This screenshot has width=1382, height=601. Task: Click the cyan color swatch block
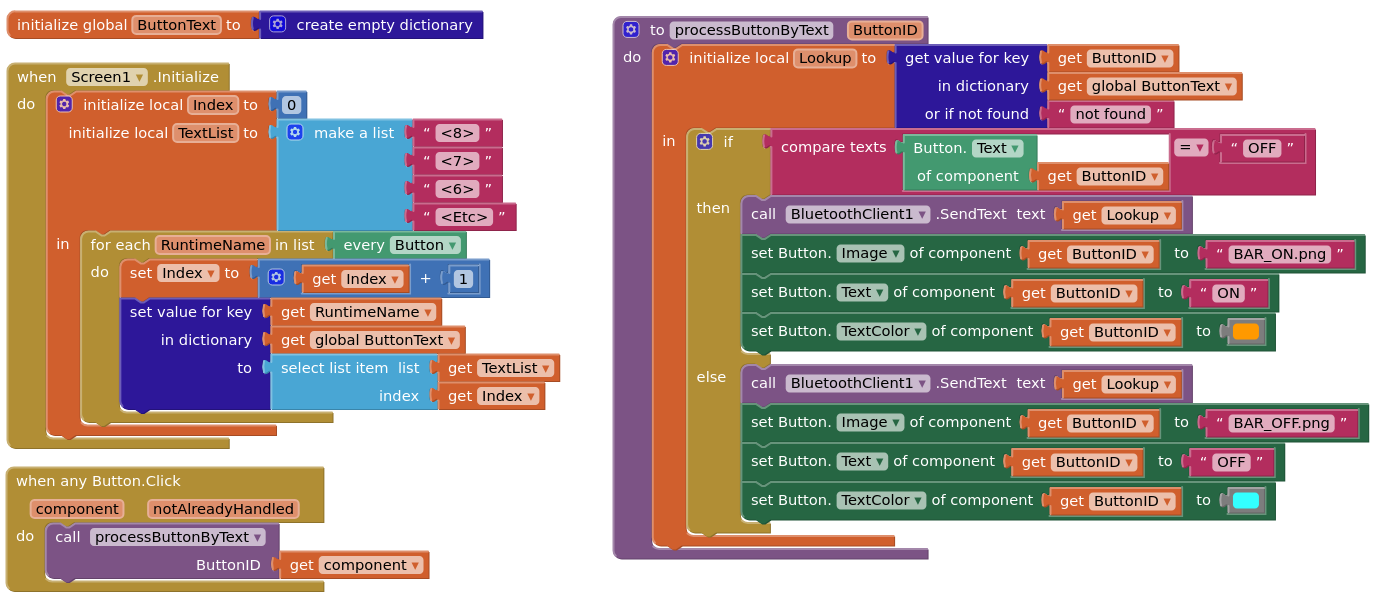point(1246,500)
